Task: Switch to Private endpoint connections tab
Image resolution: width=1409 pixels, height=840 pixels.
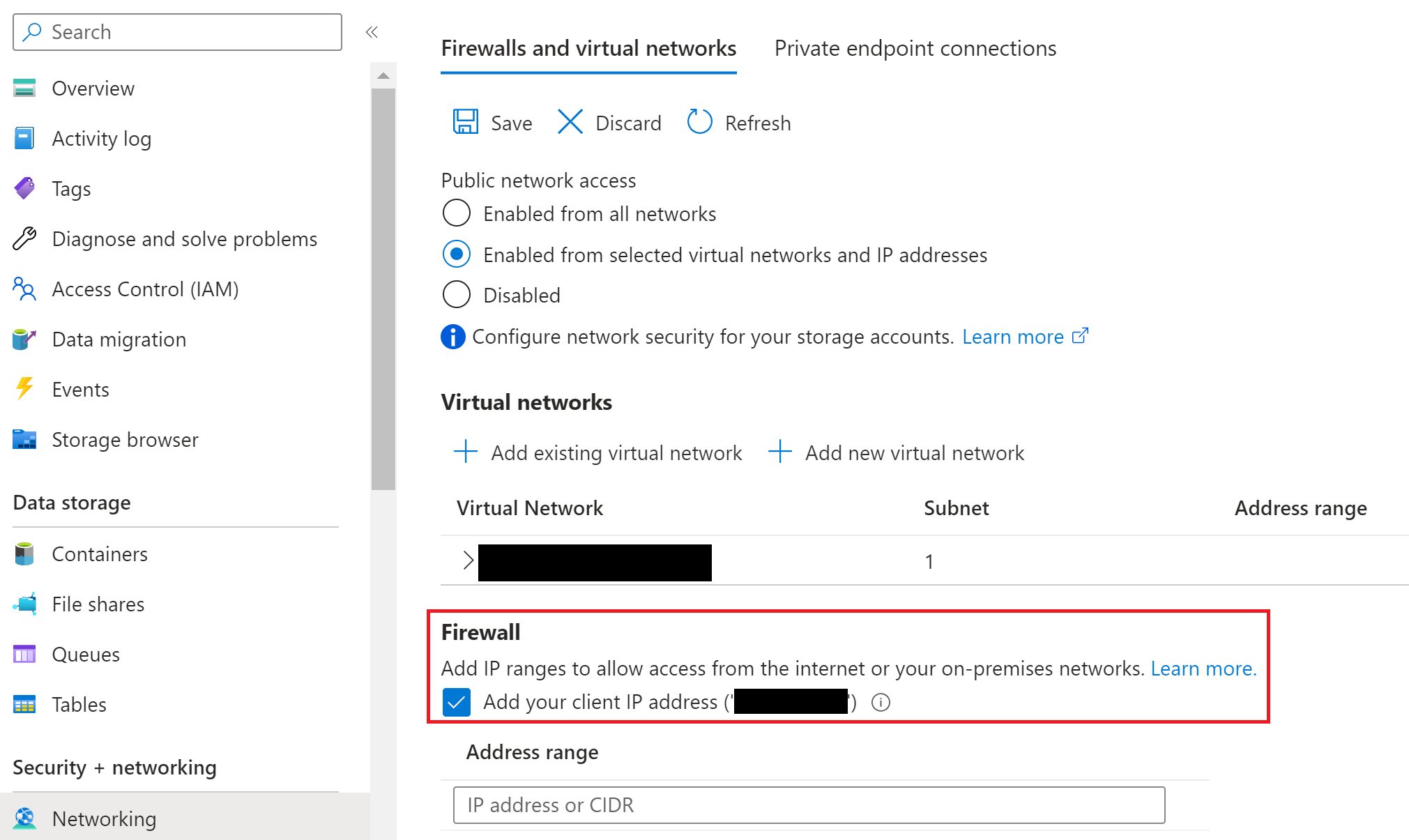Action: (x=915, y=48)
